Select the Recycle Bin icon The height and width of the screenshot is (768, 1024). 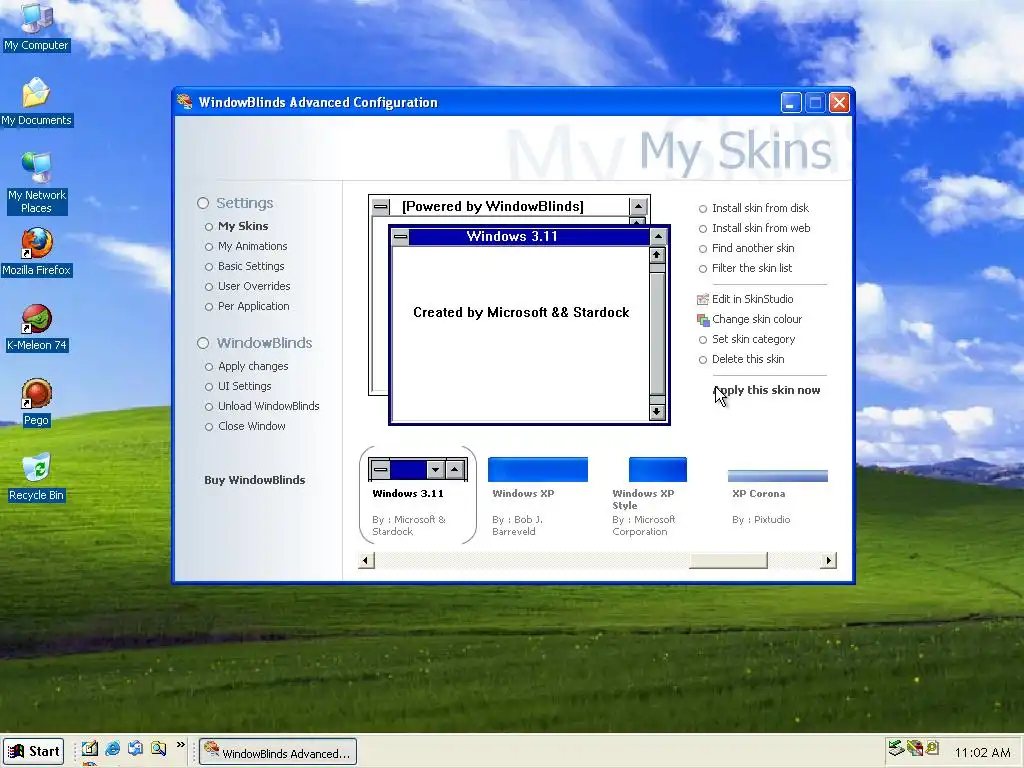click(36, 477)
